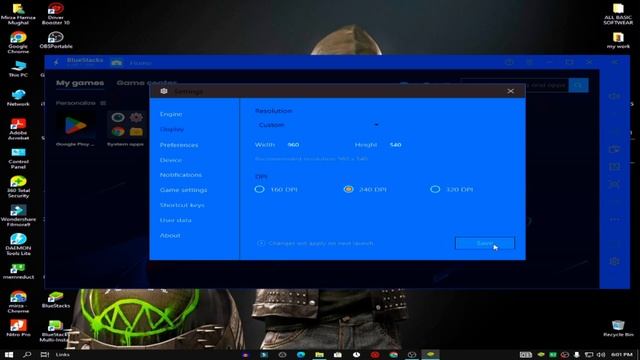Viewport: 640px width, 360px height.
Task: Open the BlueStacks desktop shortcut
Action: [56, 300]
